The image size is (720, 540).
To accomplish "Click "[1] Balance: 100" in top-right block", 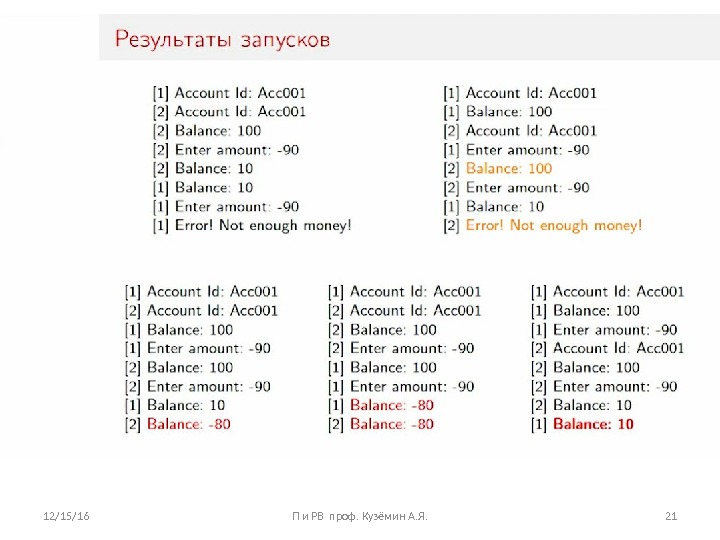I will coord(498,112).
